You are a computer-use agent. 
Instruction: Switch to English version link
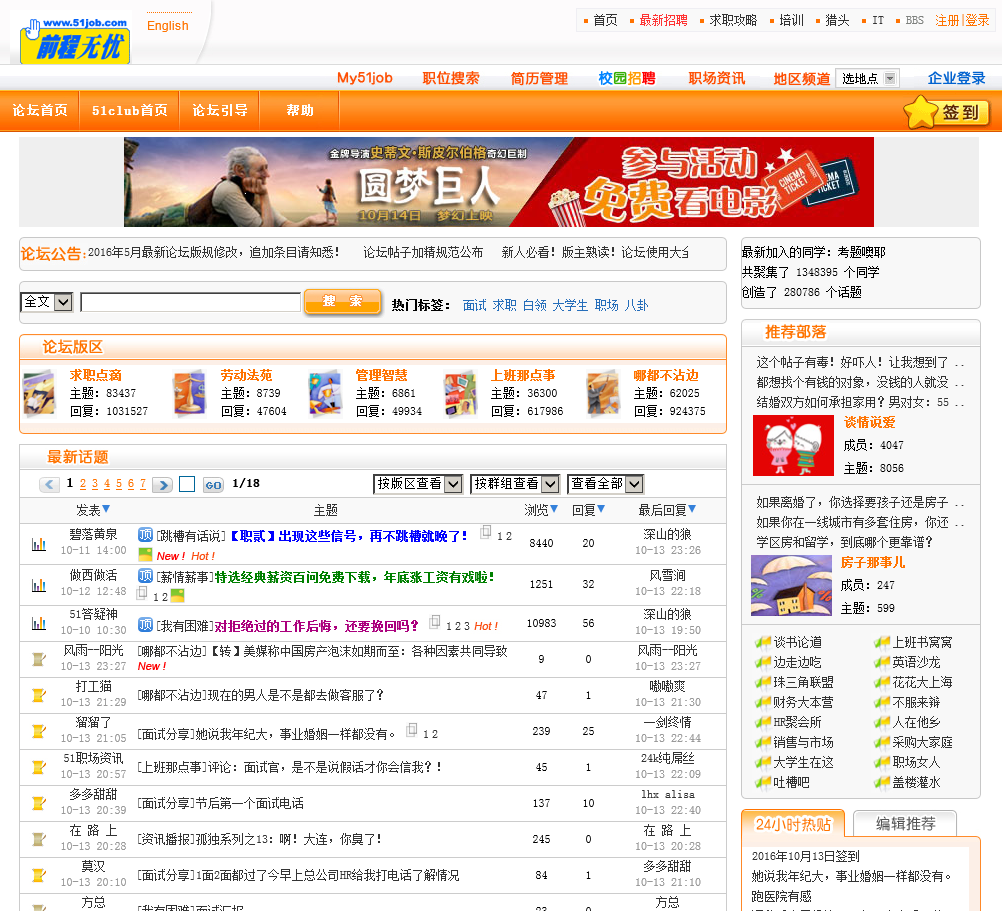167,26
